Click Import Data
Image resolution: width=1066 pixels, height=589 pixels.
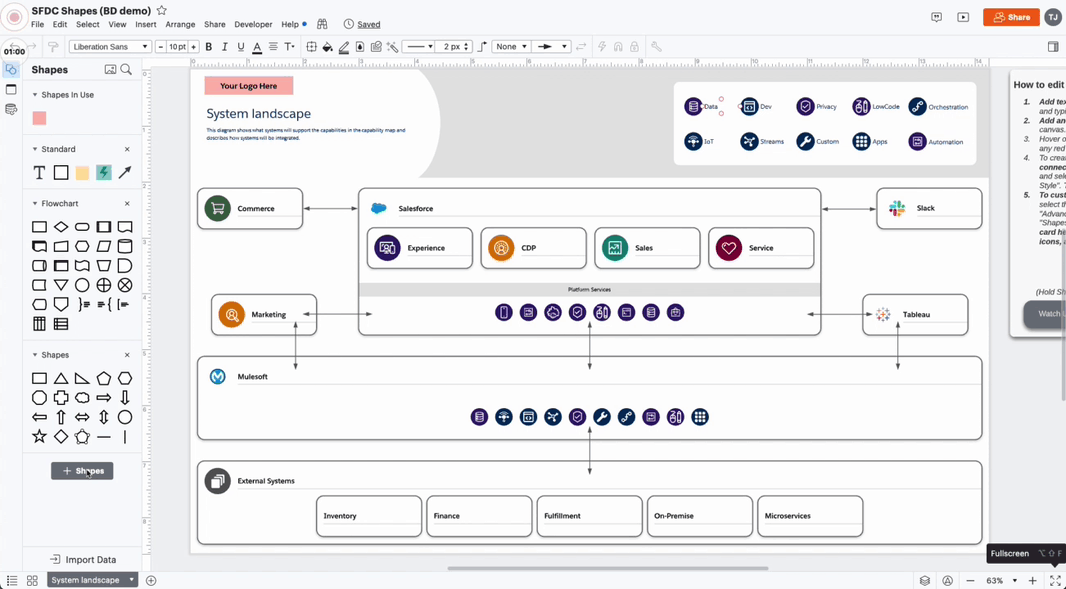coord(83,560)
